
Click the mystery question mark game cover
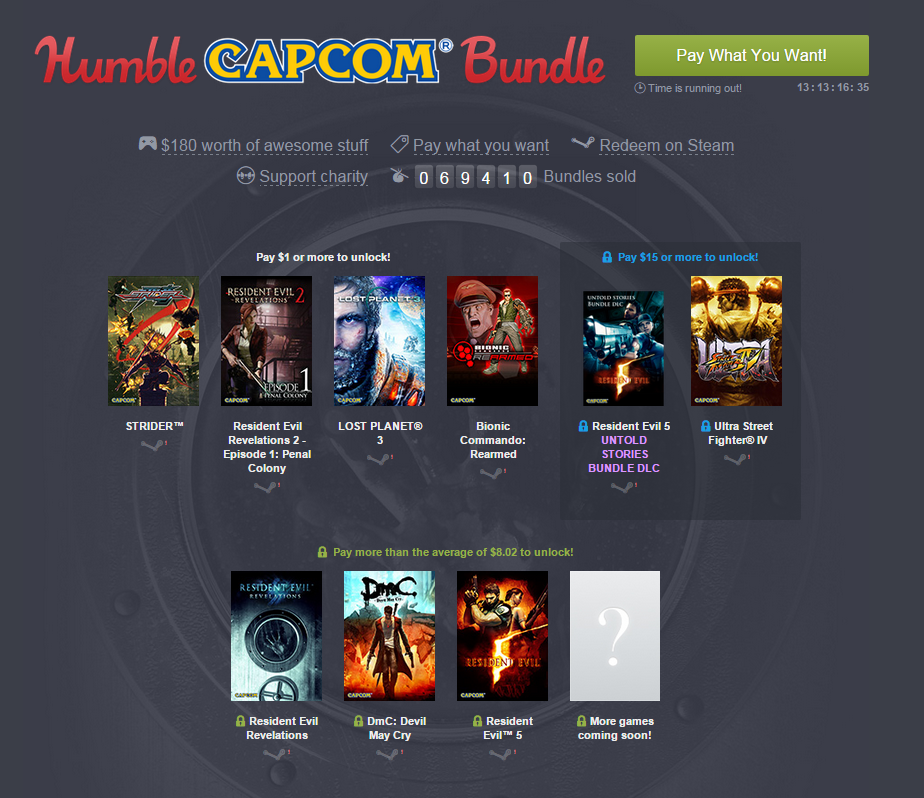[x=615, y=635]
